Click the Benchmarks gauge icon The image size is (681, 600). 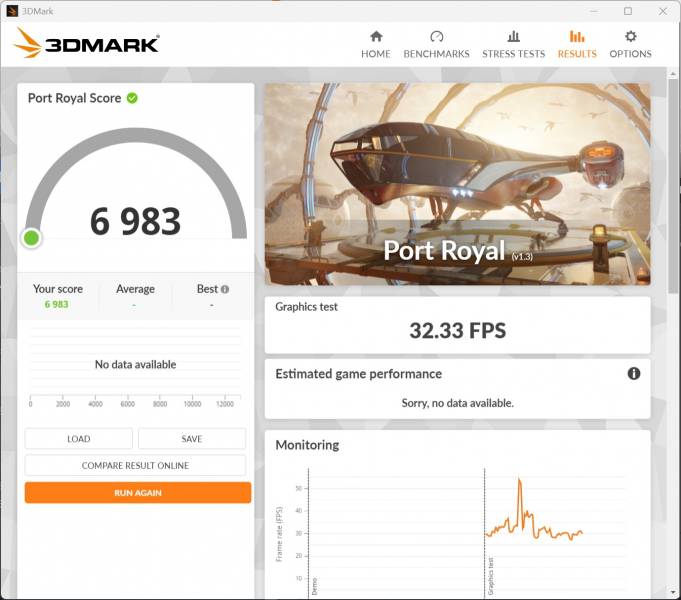436,36
